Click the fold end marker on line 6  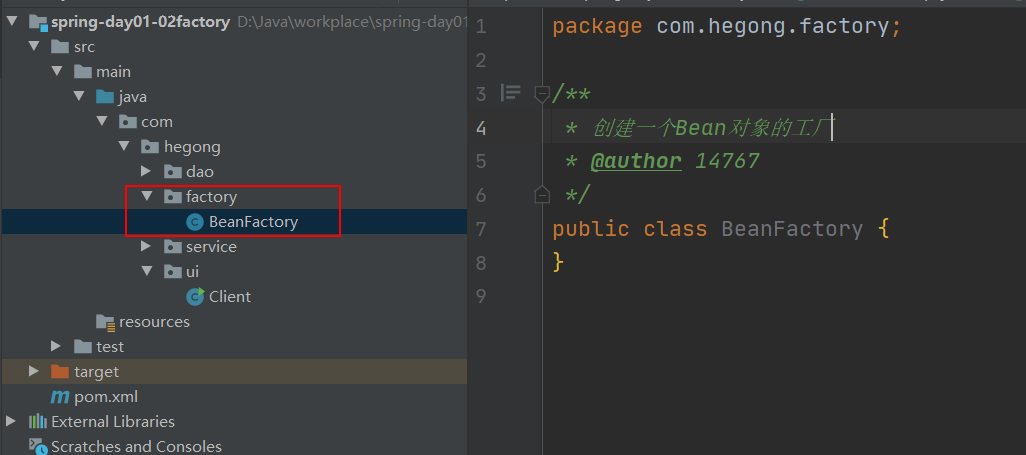pyautogui.click(x=542, y=194)
